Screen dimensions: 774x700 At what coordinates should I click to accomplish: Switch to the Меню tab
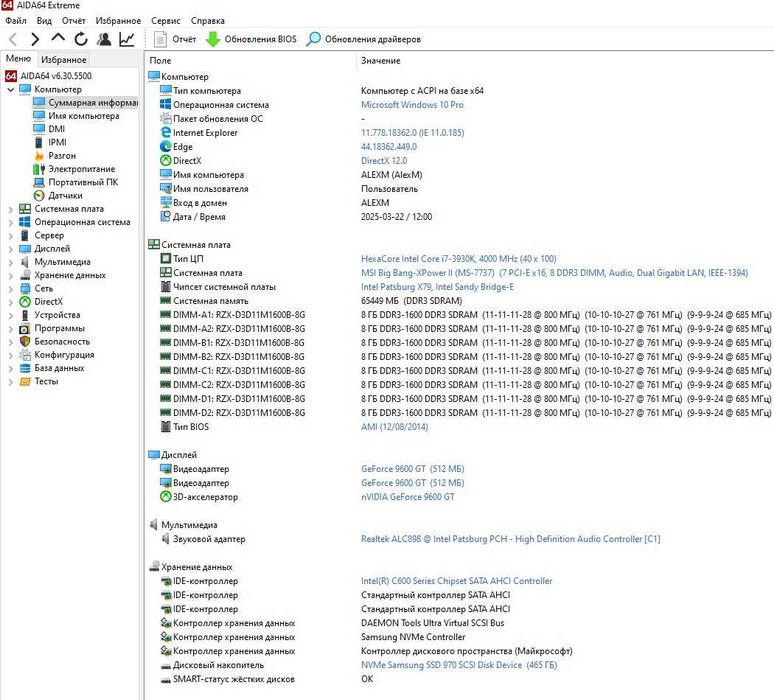pyautogui.click(x=18, y=59)
